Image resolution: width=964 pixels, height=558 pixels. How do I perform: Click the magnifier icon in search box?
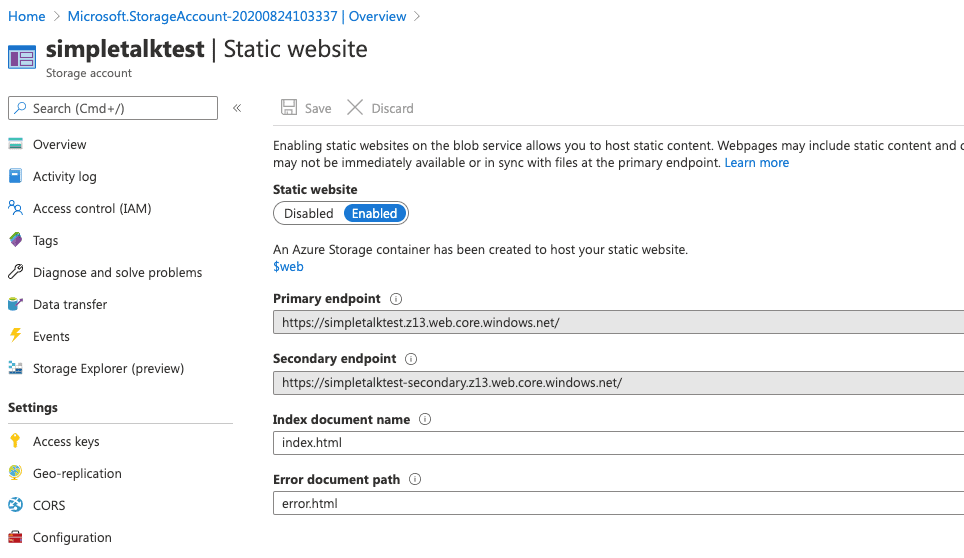[x=20, y=108]
